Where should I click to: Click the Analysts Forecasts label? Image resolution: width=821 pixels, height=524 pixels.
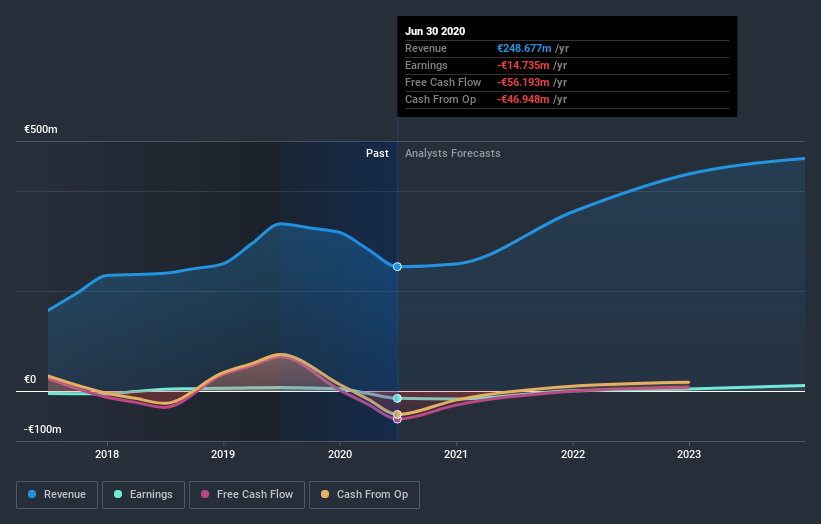pos(452,153)
